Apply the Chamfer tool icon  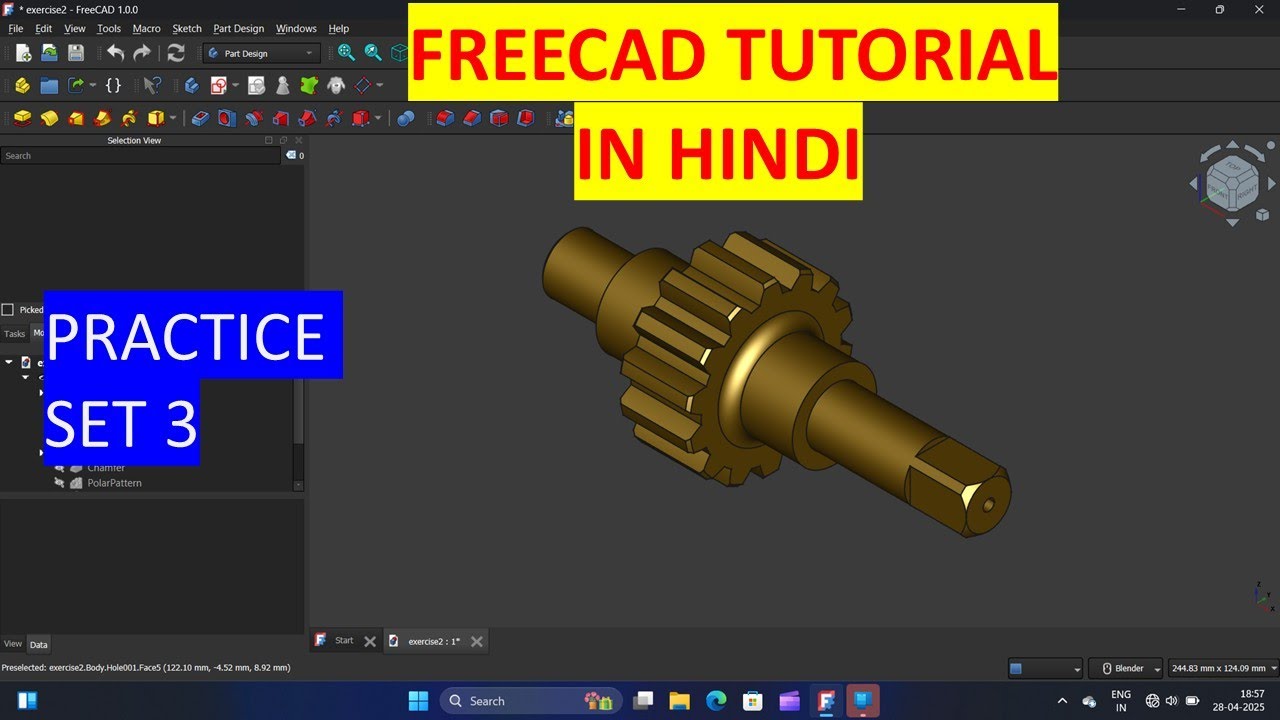coord(472,118)
